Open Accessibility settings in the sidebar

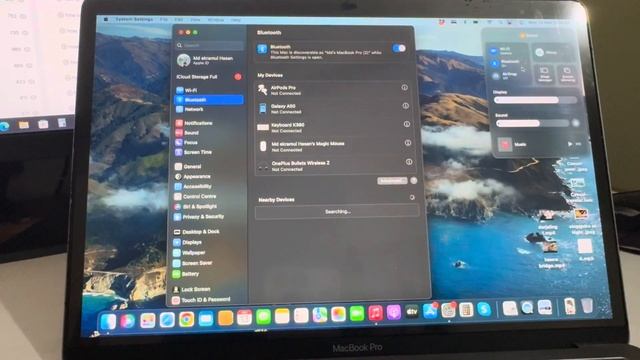coord(209,187)
